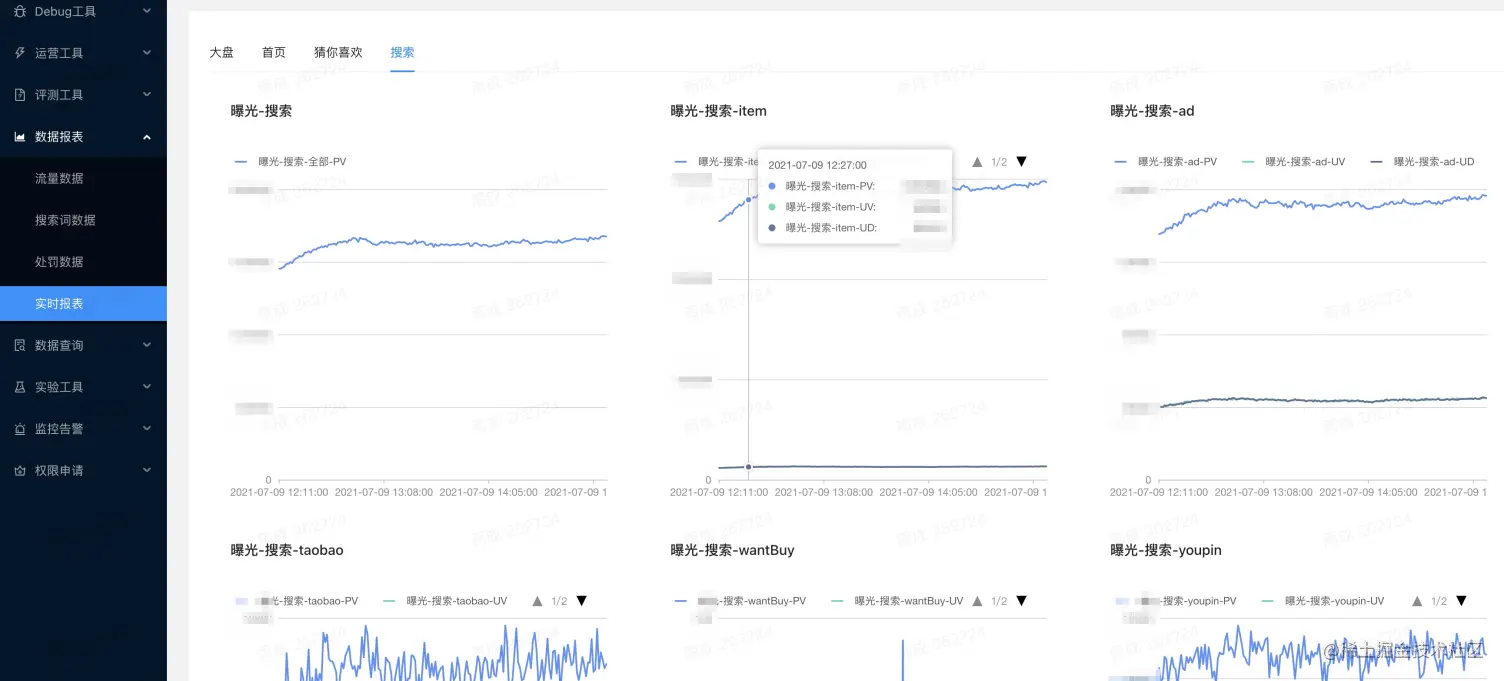The image size is (1504, 681).
Task: Click the 曝光-搜索-item chart title
Action: tap(718, 111)
